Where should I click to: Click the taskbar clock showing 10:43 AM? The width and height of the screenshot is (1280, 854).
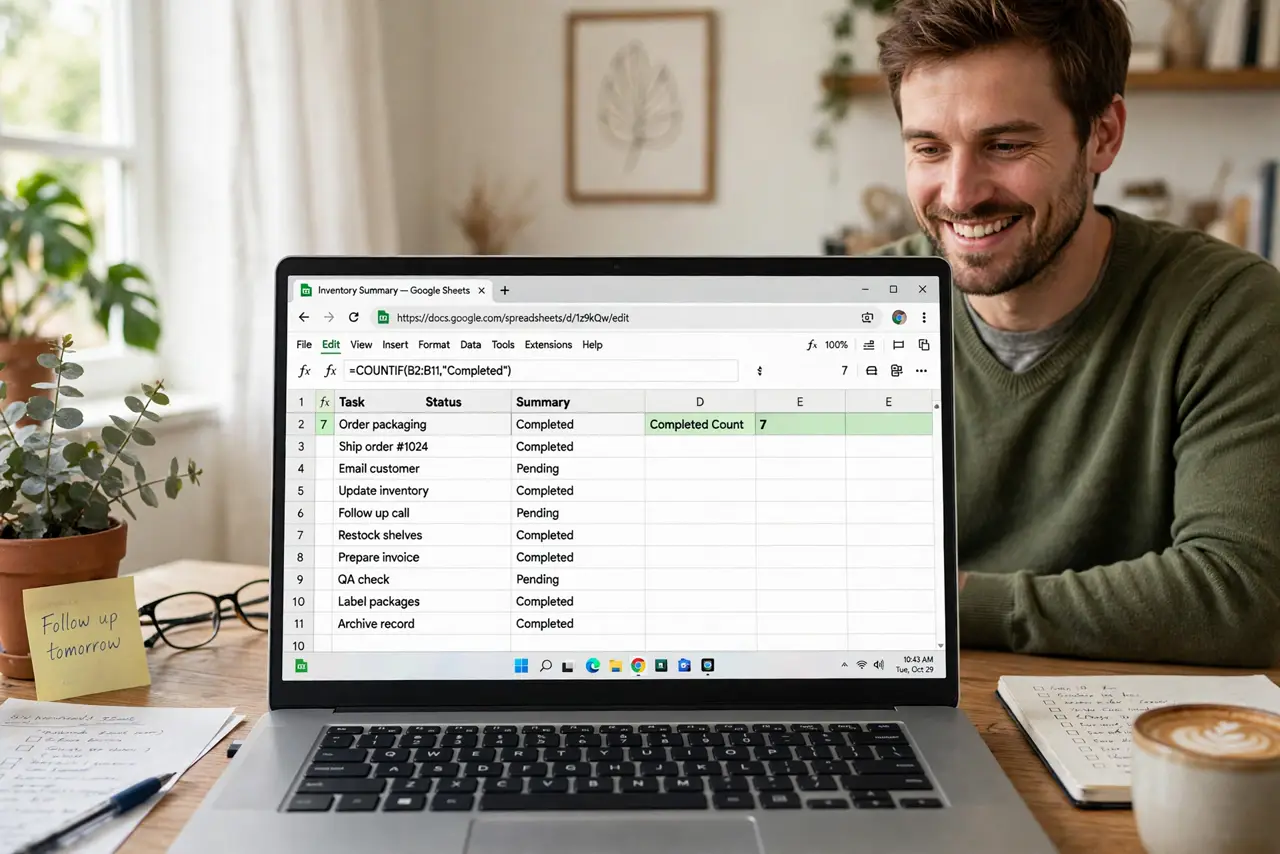917,665
